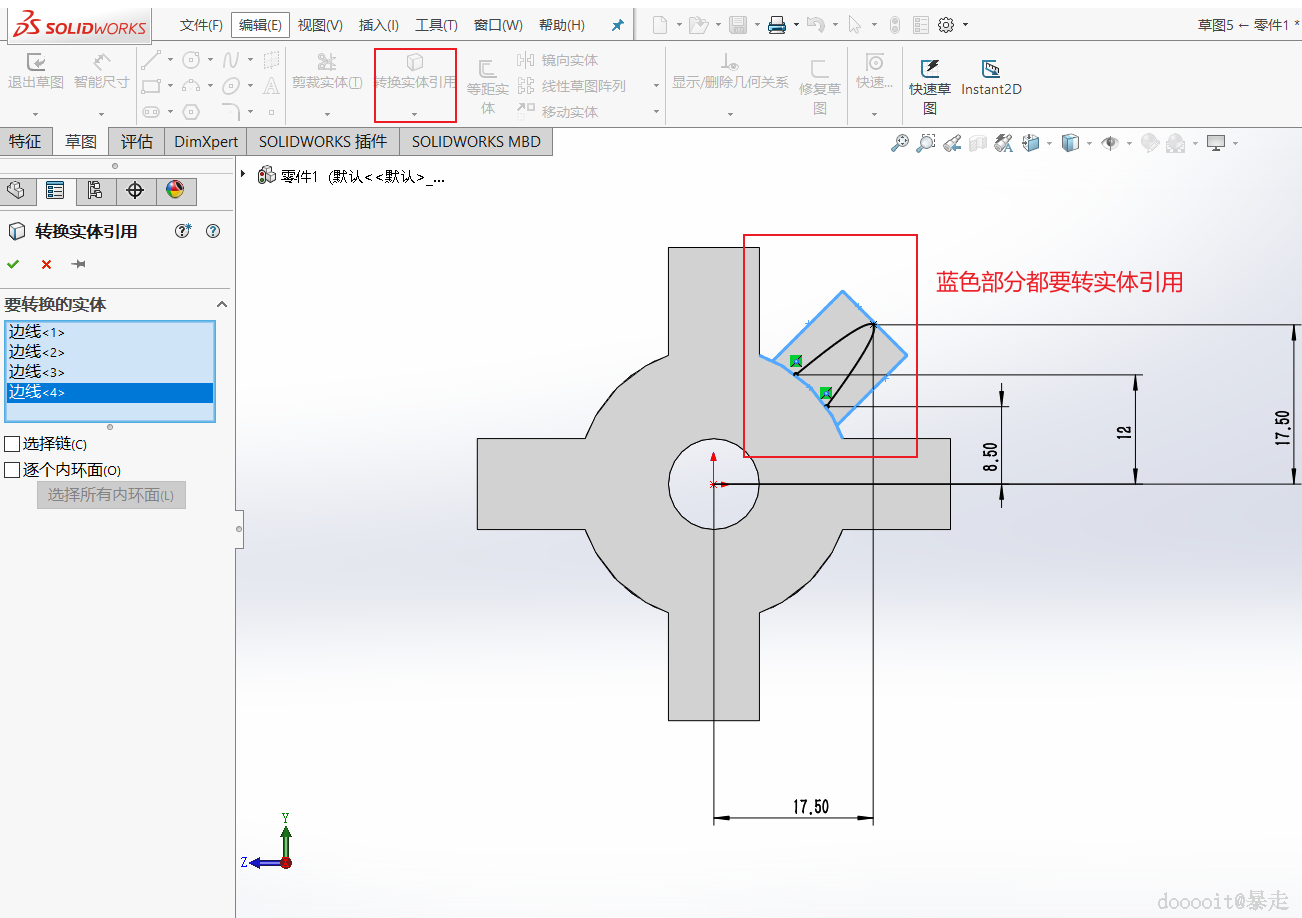Click the green checkmark to confirm conversion
This screenshot has height=918, width=1302.
(x=13, y=264)
